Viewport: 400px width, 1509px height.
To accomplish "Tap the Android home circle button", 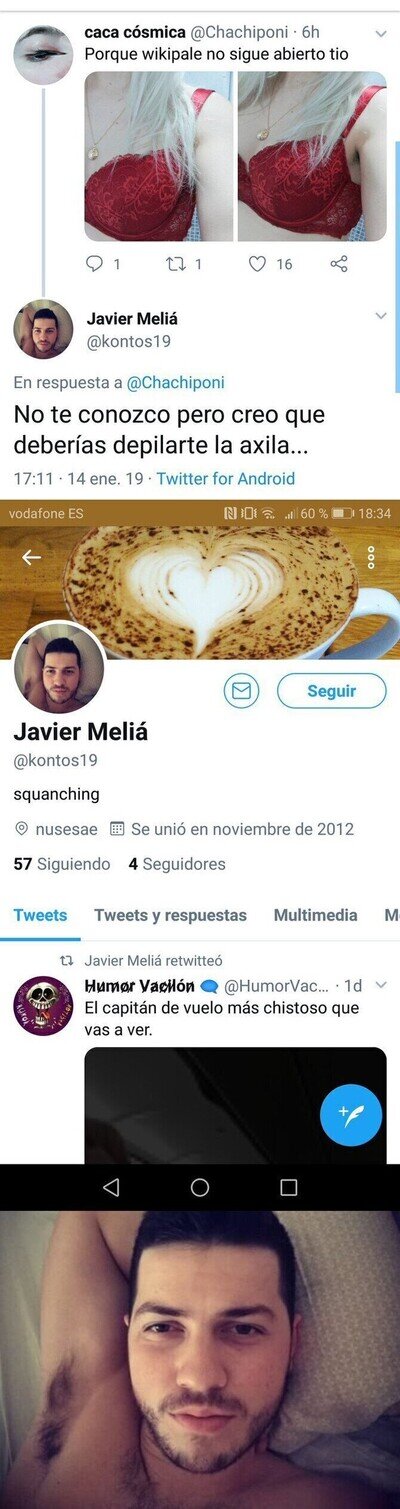I will click(x=200, y=1187).
